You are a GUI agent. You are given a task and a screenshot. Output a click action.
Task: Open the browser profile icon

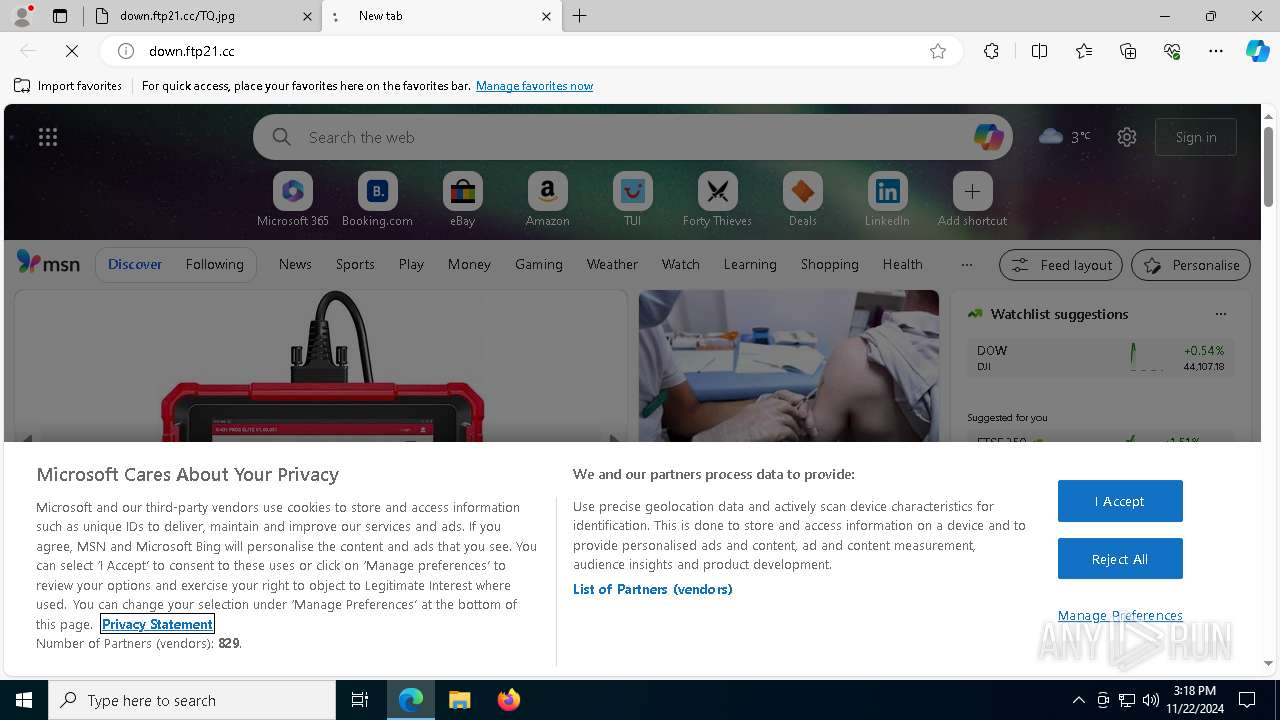pyautogui.click(x=22, y=16)
